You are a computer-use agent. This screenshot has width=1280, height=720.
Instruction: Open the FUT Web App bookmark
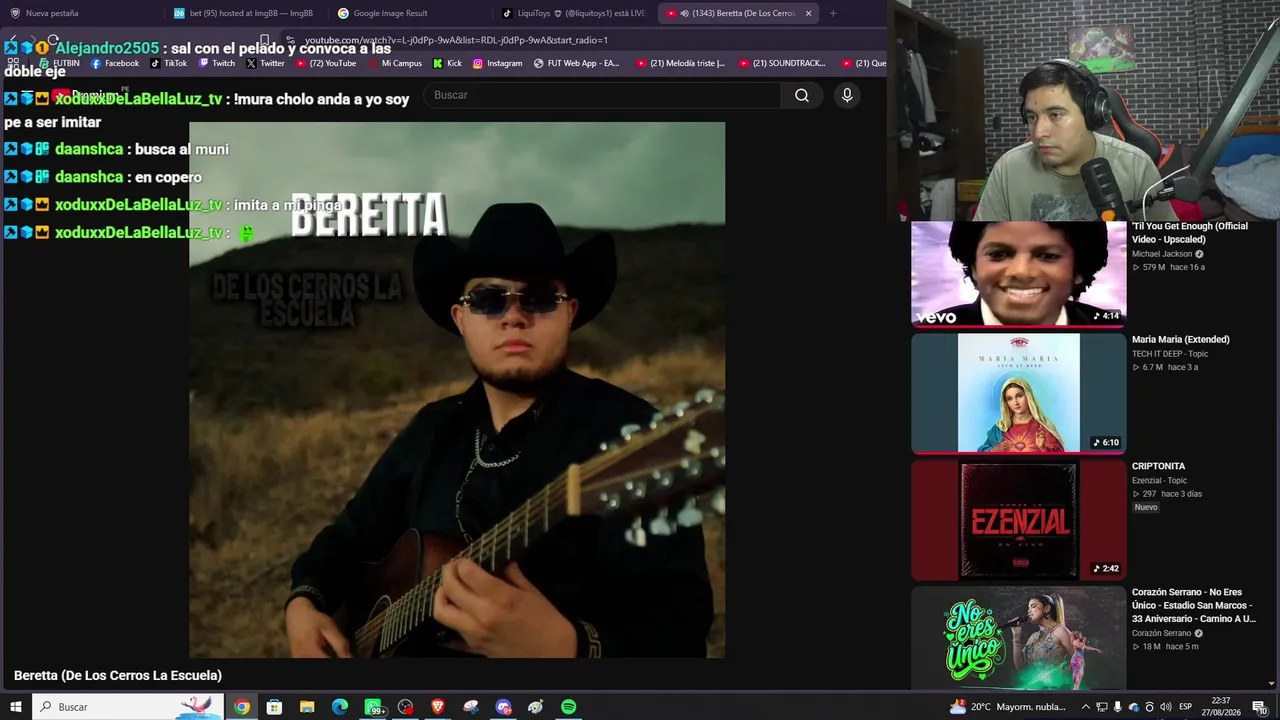[x=577, y=63]
